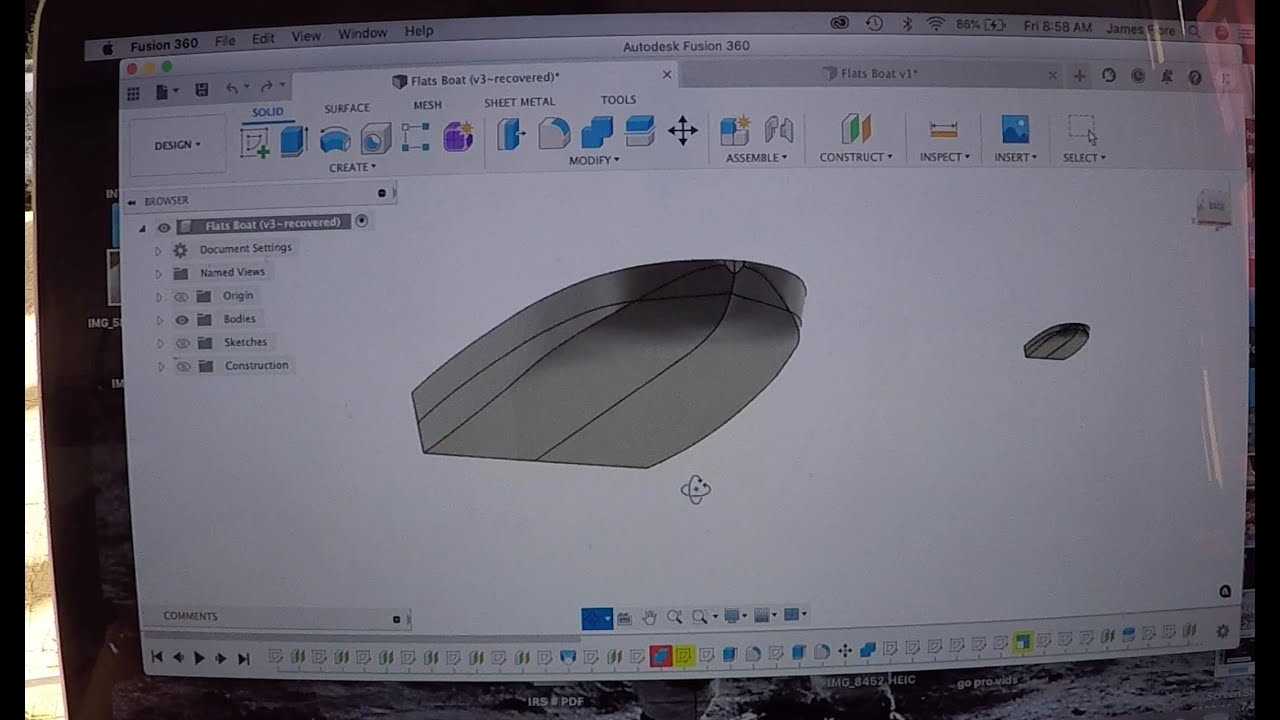Open the MODIFY dropdown menu
This screenshot has width=1280, height=720.
[594, 160]
